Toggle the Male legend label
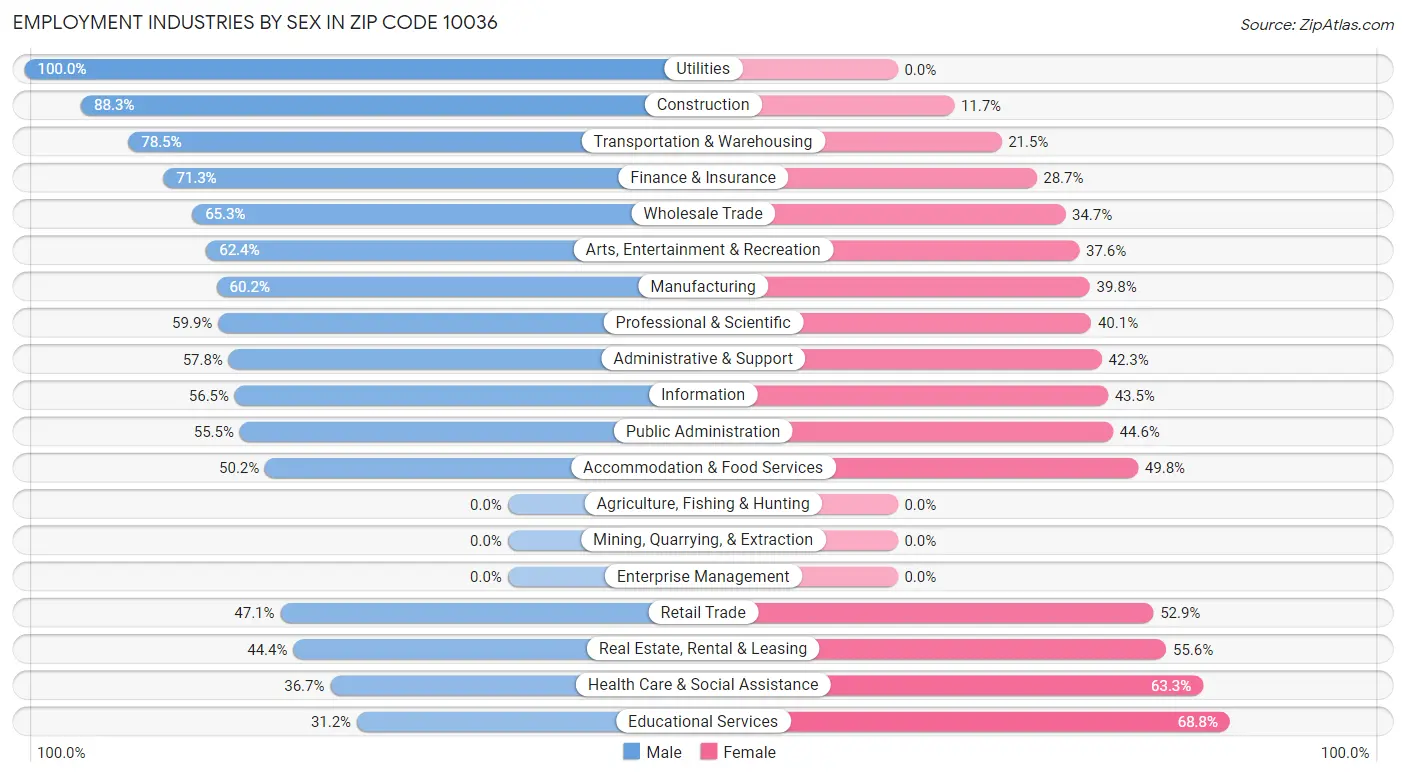Image resolution: width=1406 pixels, height=776 pixels. click(664, 752)
